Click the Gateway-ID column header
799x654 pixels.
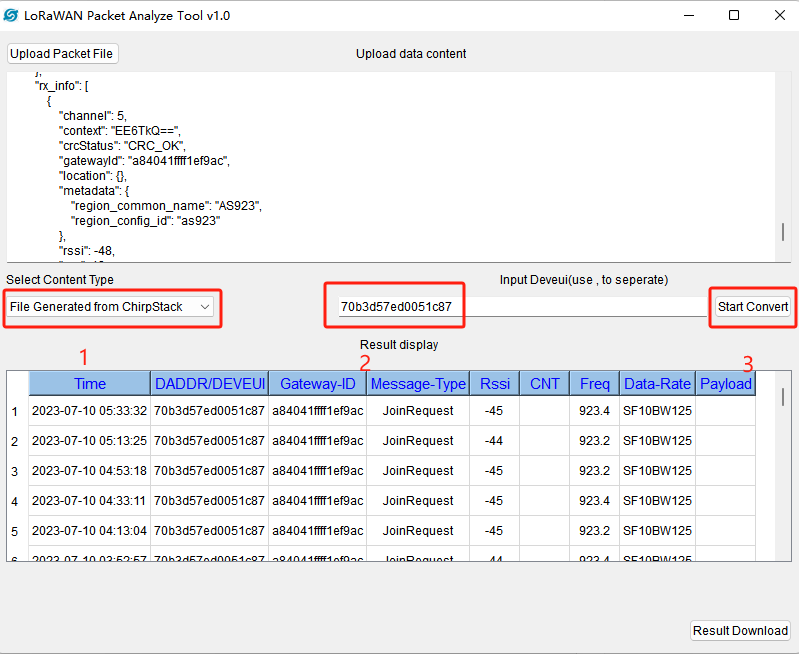(x=317, y=383)
